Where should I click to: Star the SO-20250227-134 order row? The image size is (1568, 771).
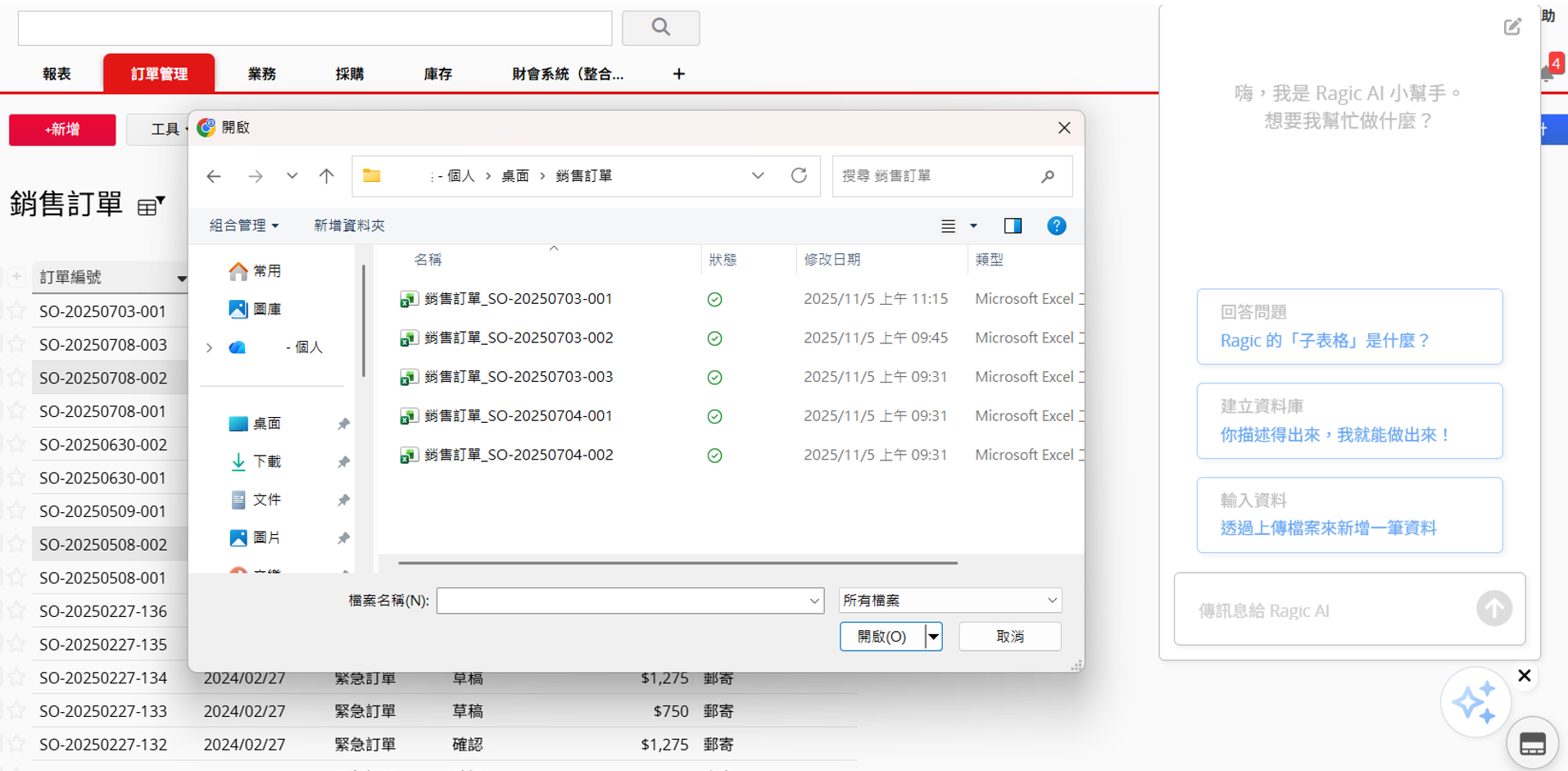pos(16,678)
